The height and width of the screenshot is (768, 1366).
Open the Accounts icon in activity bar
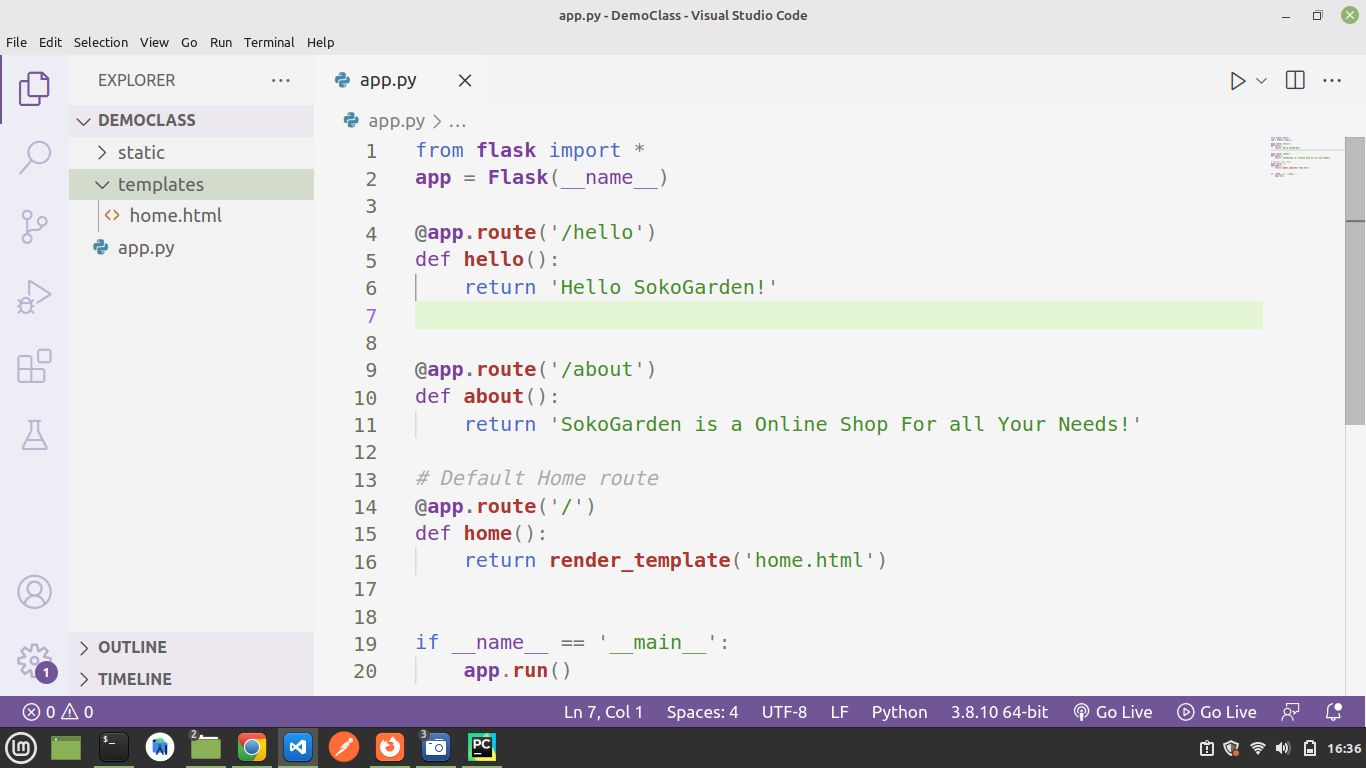point(34,592)
